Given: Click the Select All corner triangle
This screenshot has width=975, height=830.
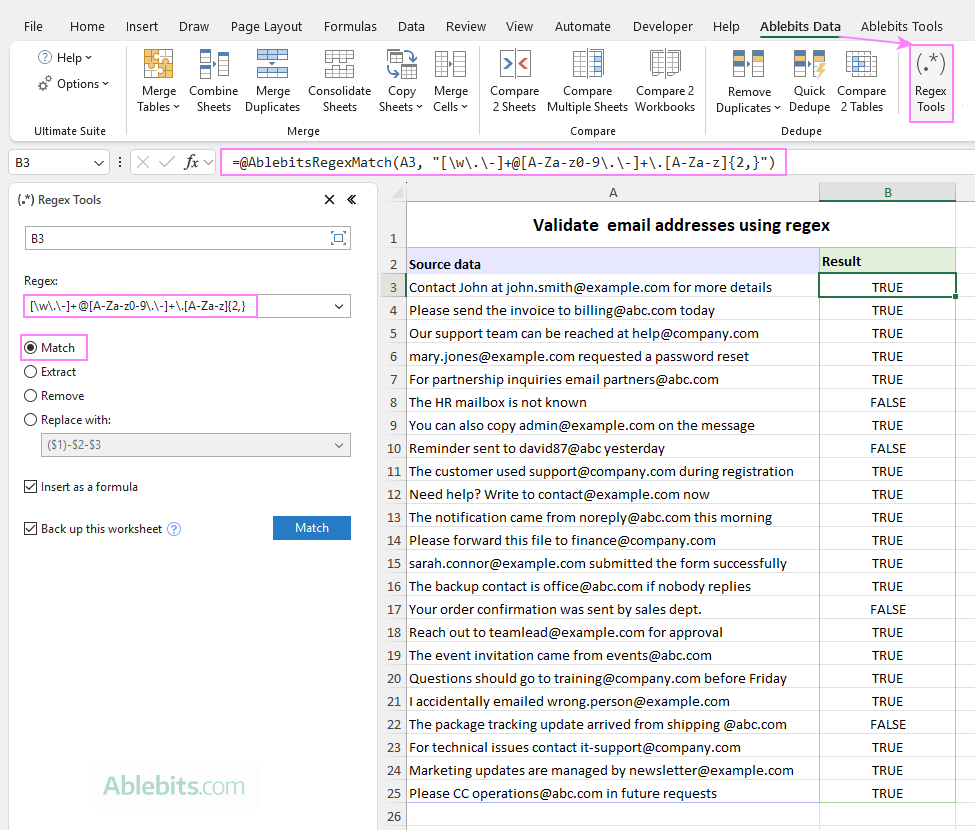Looking at the screenshot, I should tap(397, 193).
